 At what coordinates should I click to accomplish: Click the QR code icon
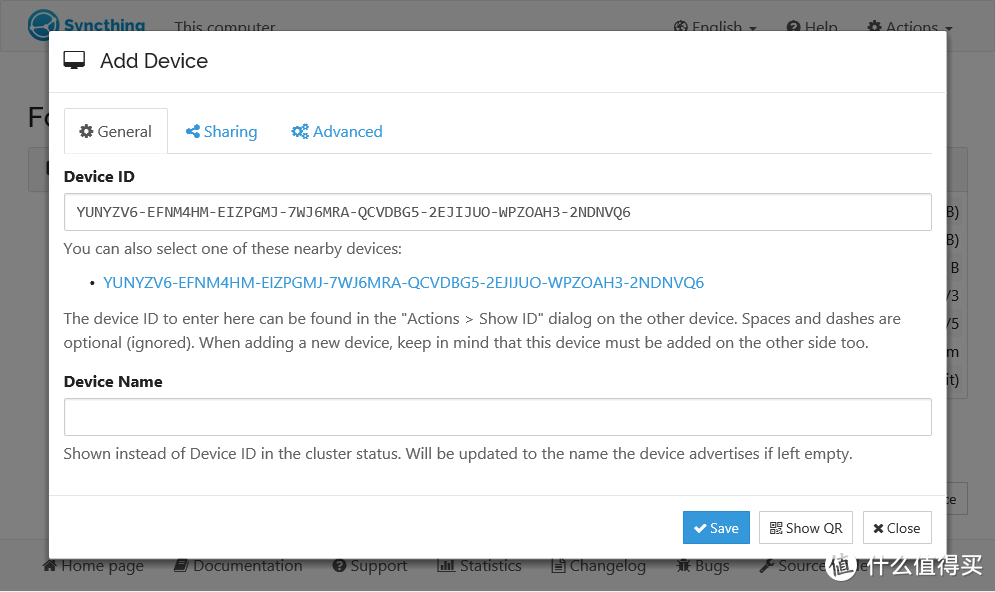click(776, 528)
